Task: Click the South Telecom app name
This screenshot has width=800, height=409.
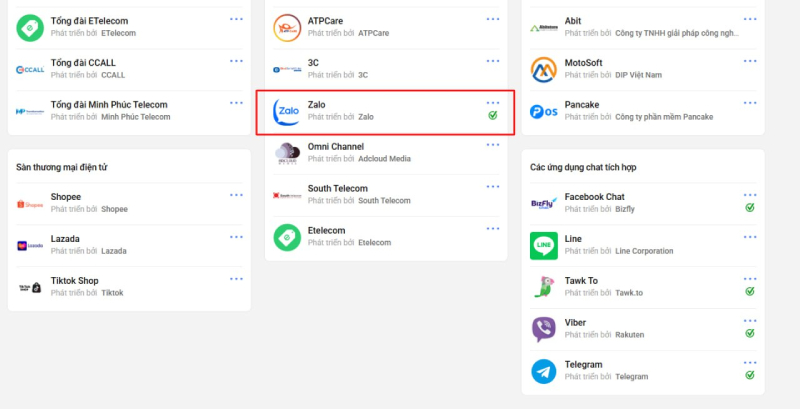Action: click(337, 188)
